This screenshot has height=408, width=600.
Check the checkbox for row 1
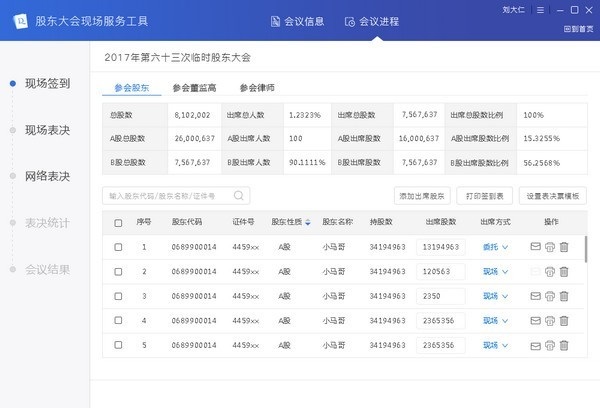click(118, 247)
